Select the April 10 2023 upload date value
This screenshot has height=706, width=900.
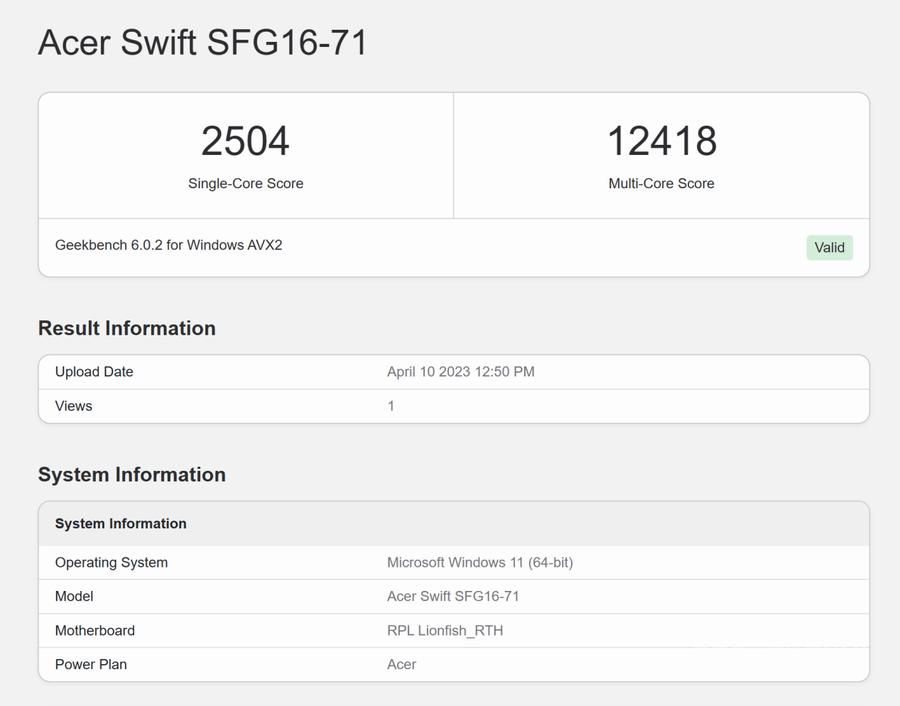click(460, 372)
